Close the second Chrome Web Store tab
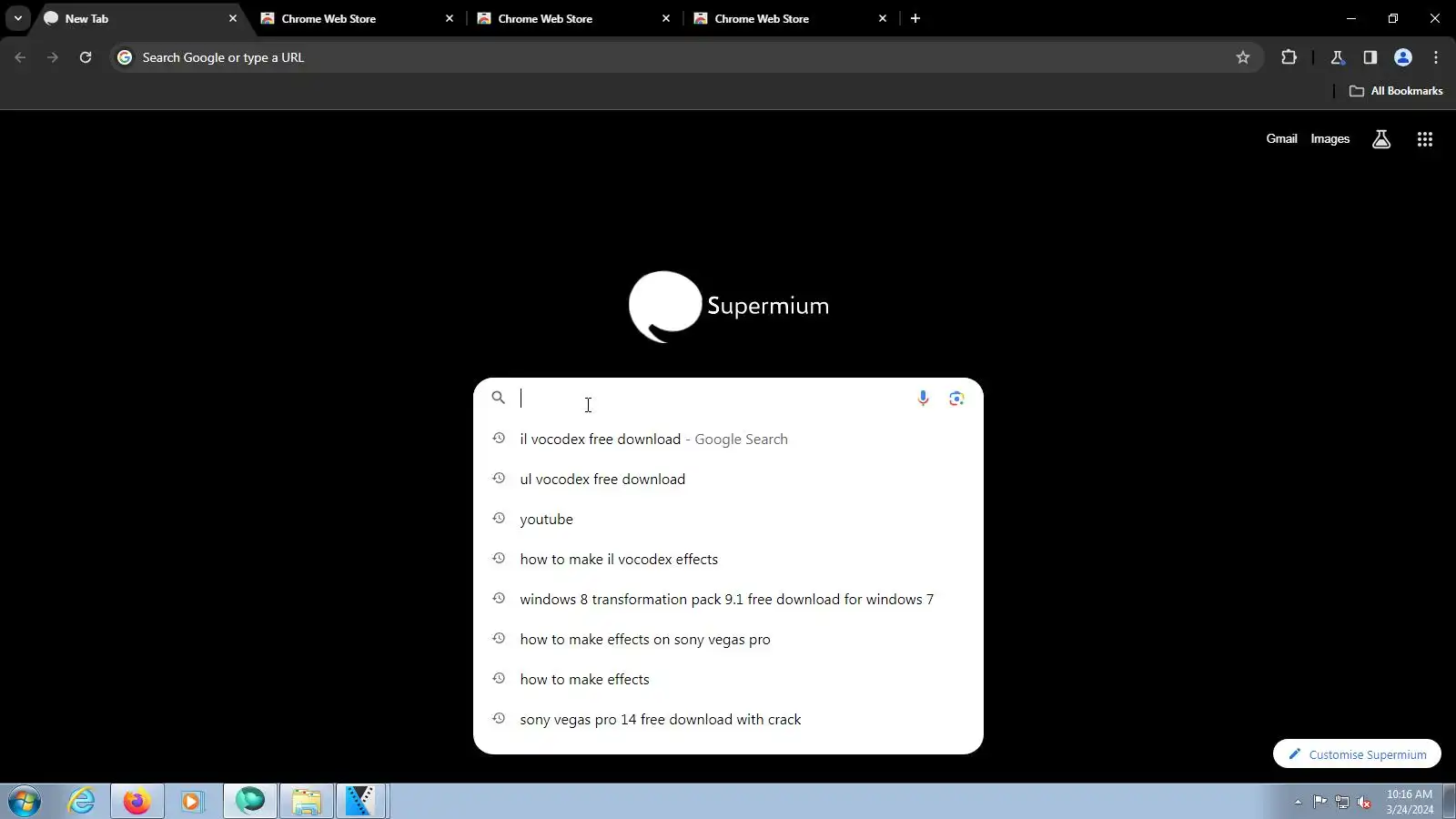Viewport: 1456px width, 819px height. 666,18
